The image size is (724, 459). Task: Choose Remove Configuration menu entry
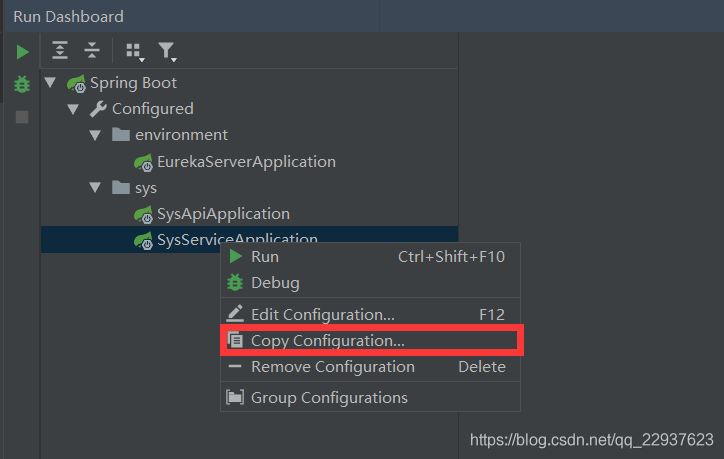pyautogui.click(x=370, y=367)
